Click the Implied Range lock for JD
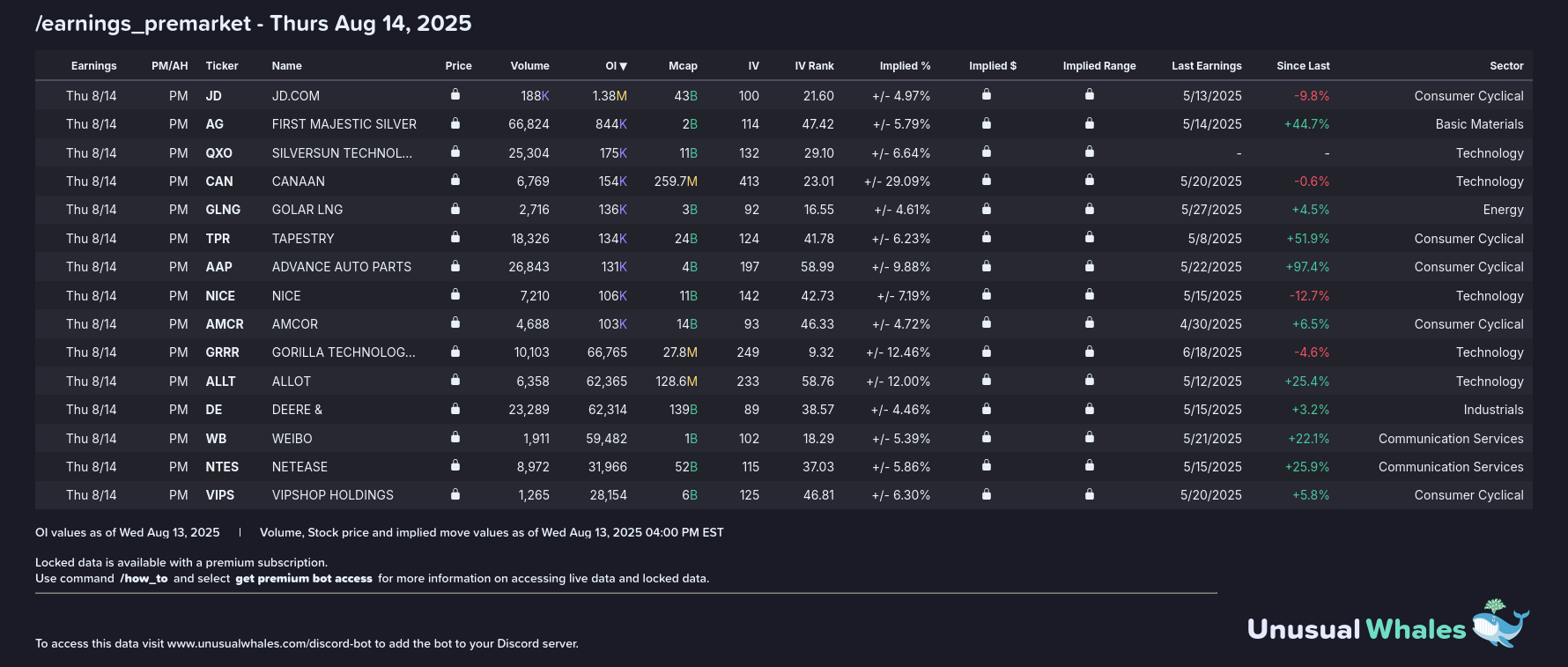 (1090, 94)
